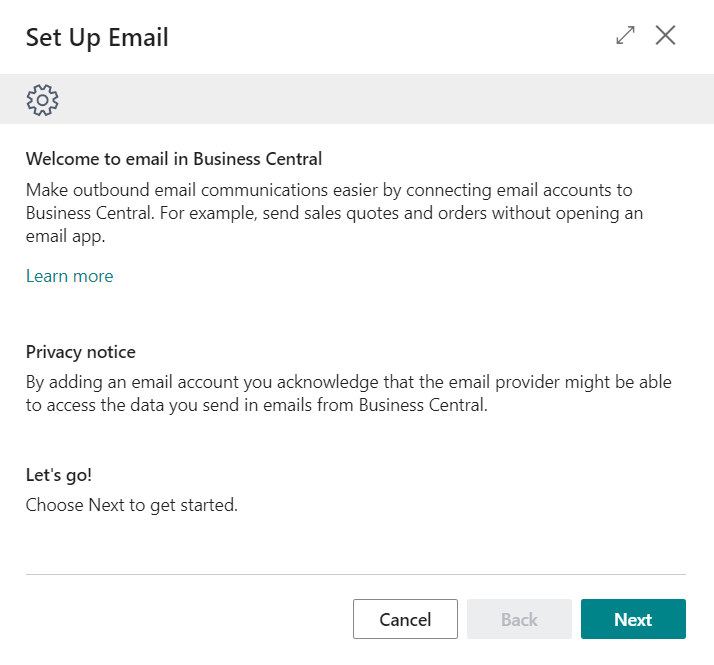Cancel the email setup

pos(405,619)
